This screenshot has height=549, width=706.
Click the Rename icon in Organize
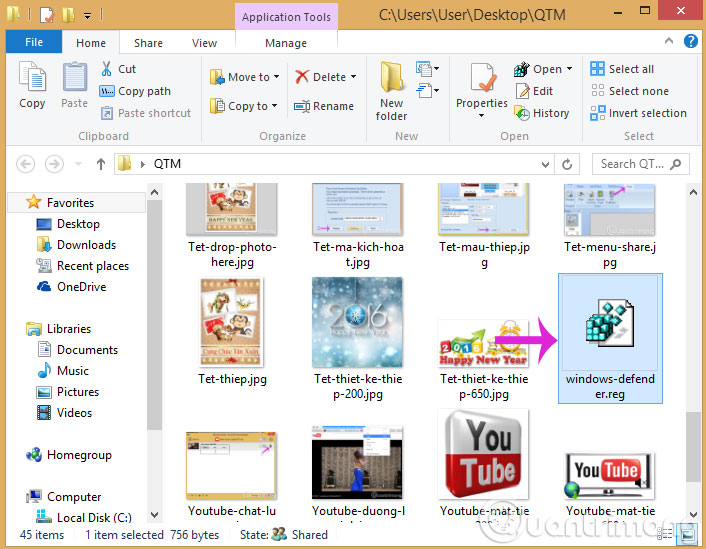click(302, 106)
